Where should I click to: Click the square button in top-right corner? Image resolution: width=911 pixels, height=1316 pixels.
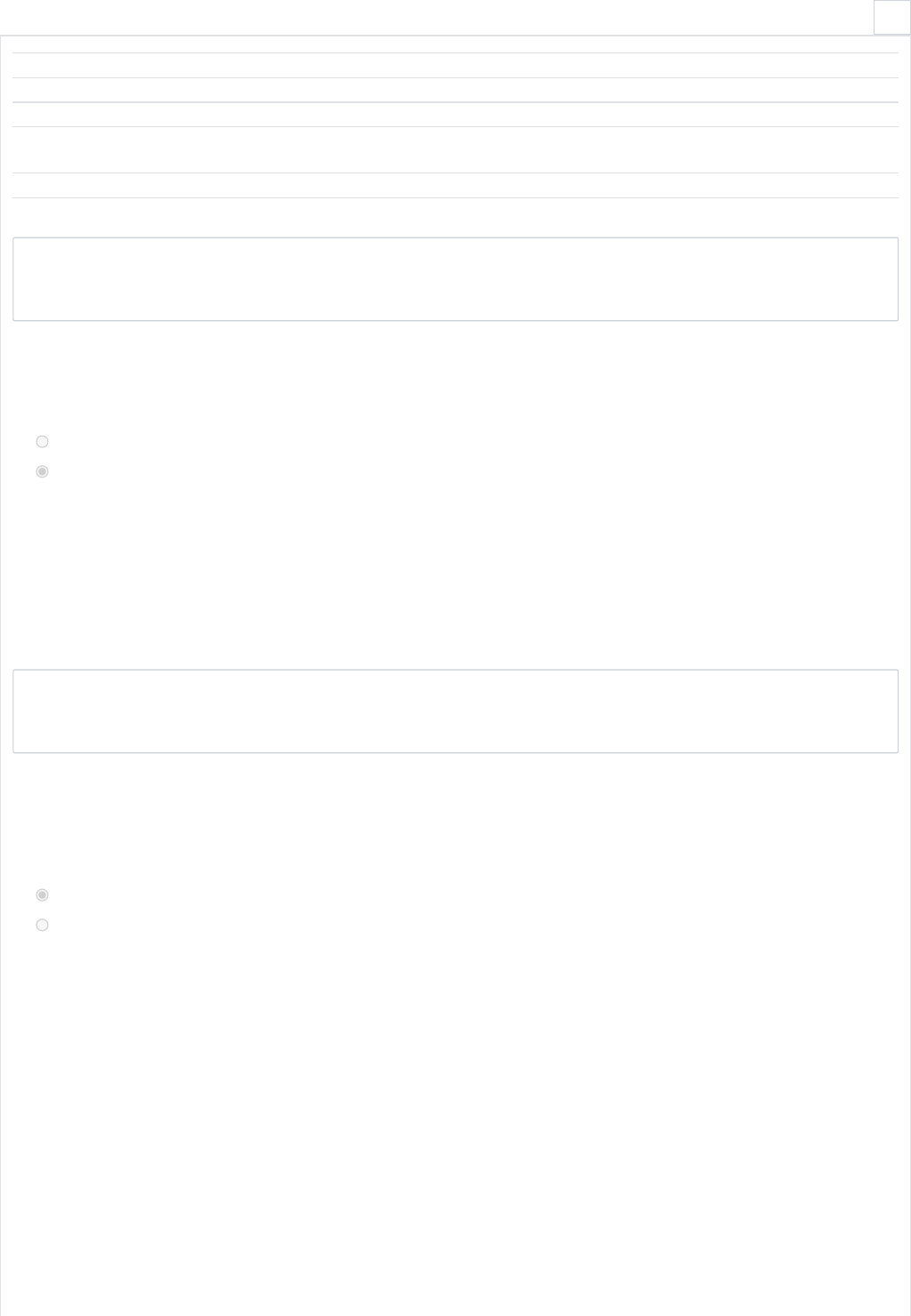point(891,17)
